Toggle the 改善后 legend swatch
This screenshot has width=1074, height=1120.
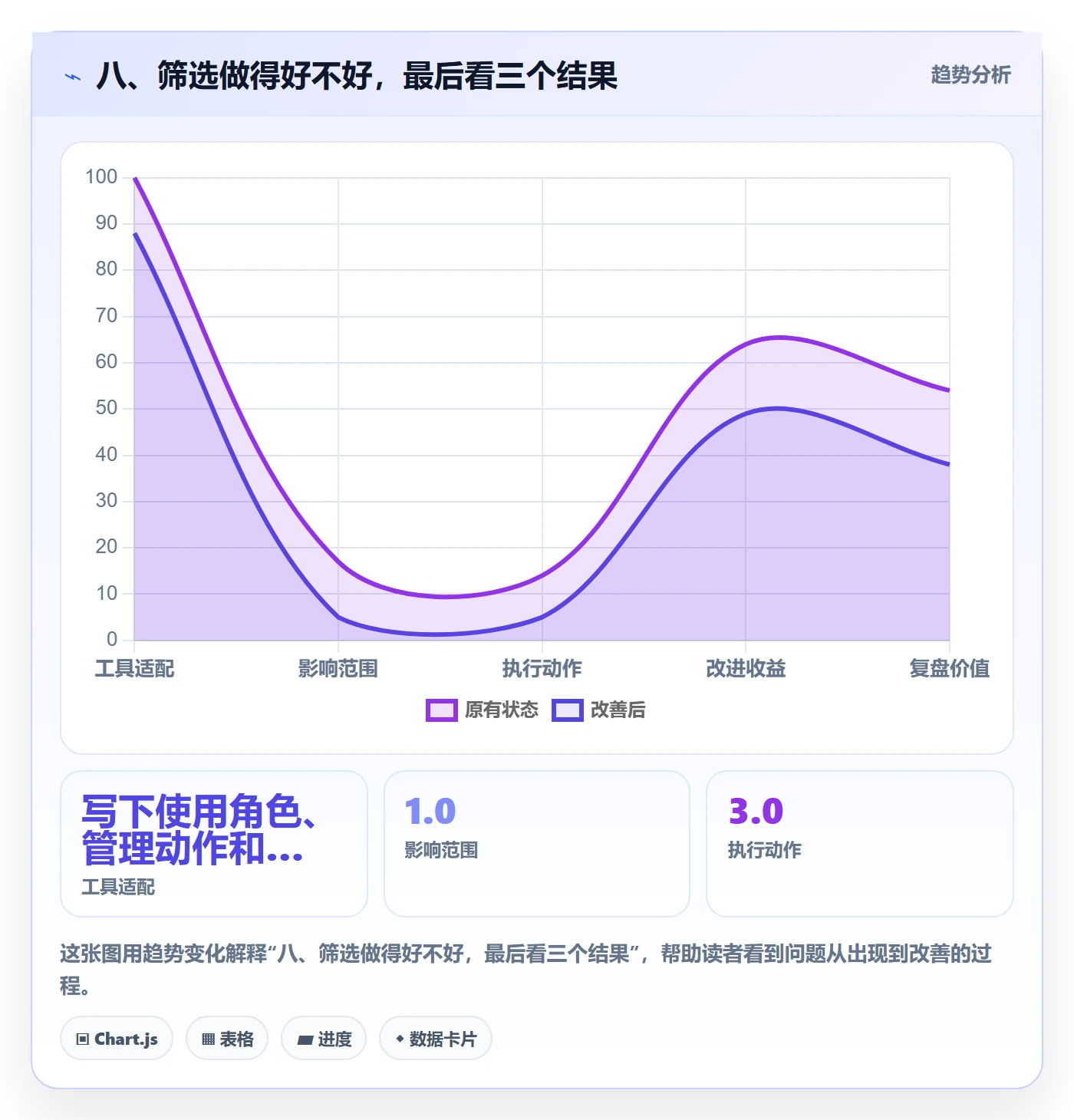point(567,710)
